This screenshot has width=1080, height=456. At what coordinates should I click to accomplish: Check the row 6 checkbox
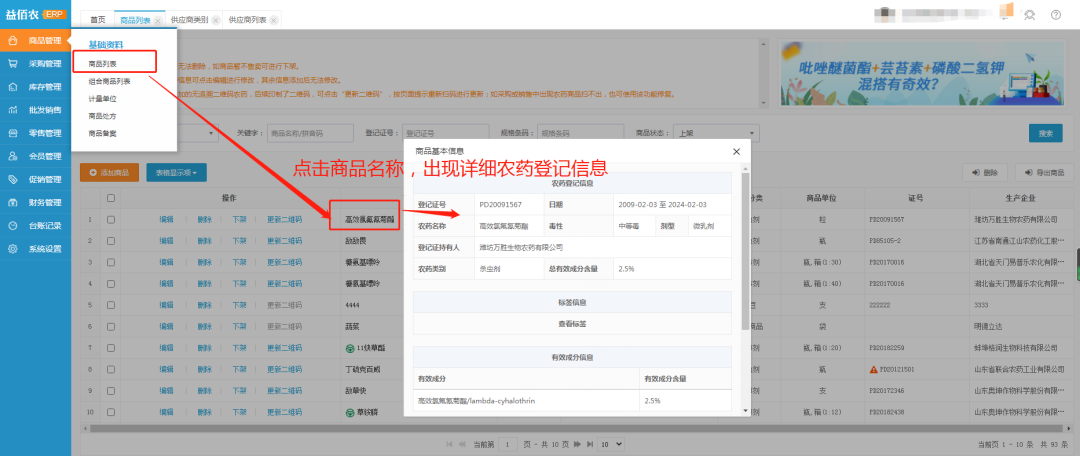click(x=111, y=327)
